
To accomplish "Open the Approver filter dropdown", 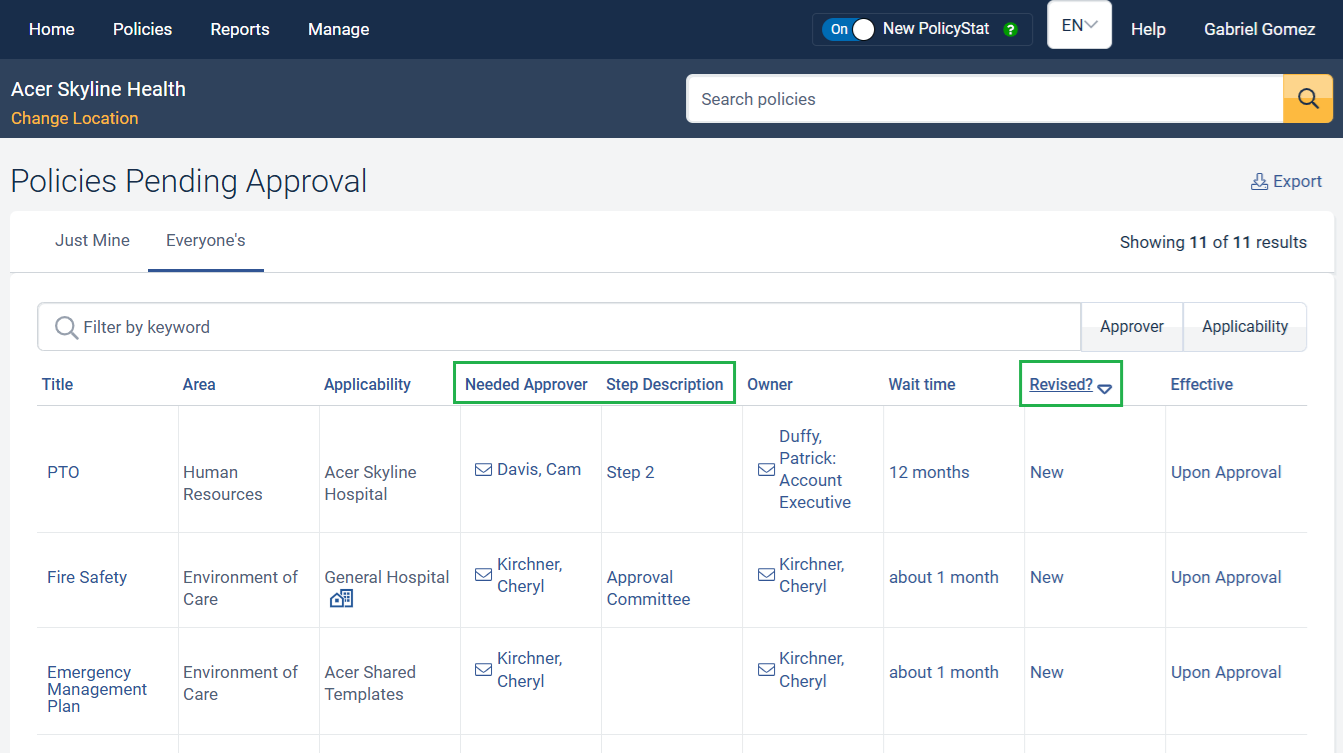I will tap(1131, 327).
